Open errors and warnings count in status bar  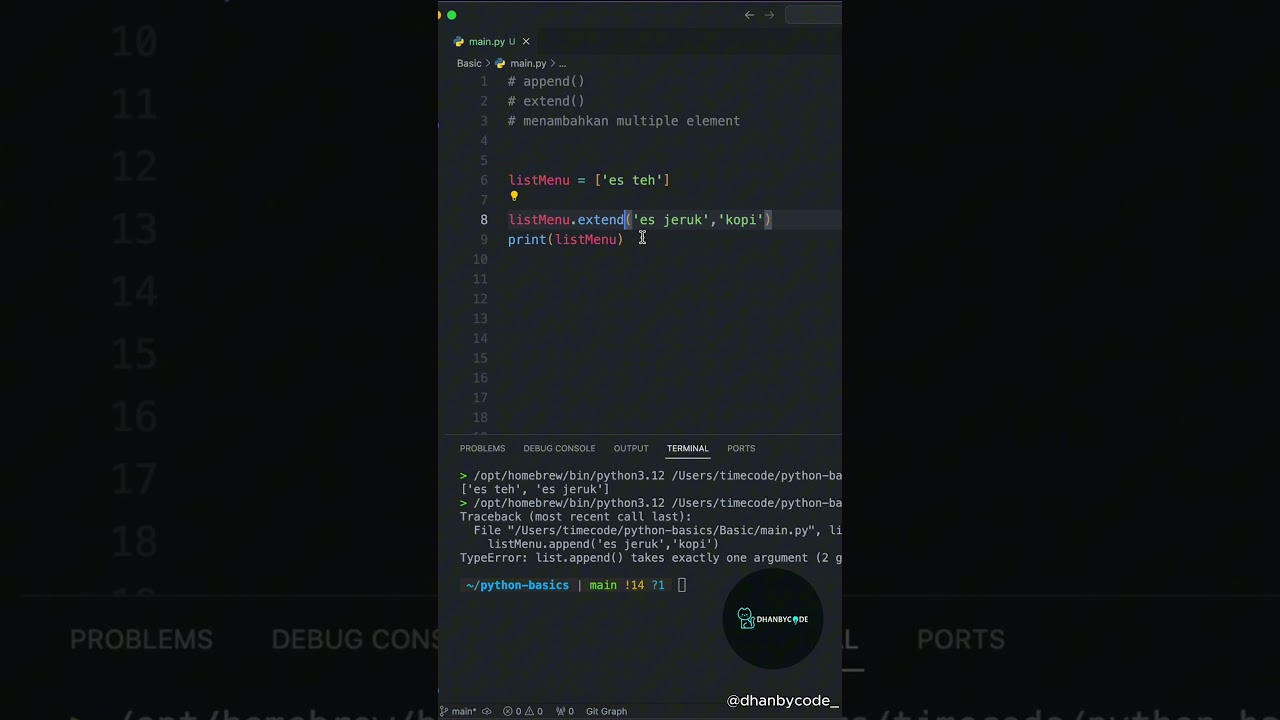coord(523,711)
